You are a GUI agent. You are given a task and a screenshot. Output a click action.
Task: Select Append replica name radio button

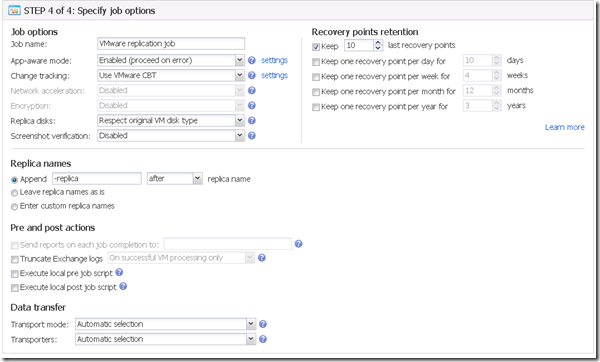[x=15, y=180]
